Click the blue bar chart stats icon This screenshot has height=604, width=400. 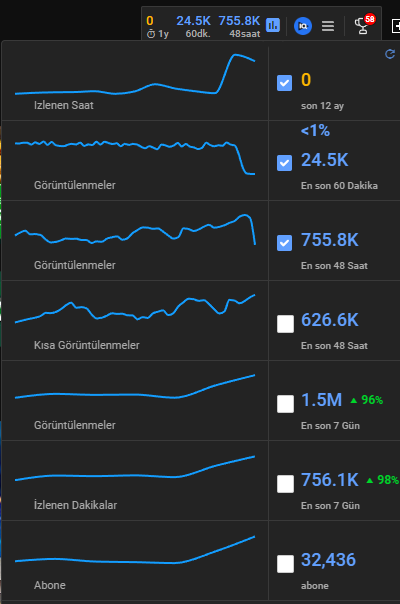pos(273,25)
